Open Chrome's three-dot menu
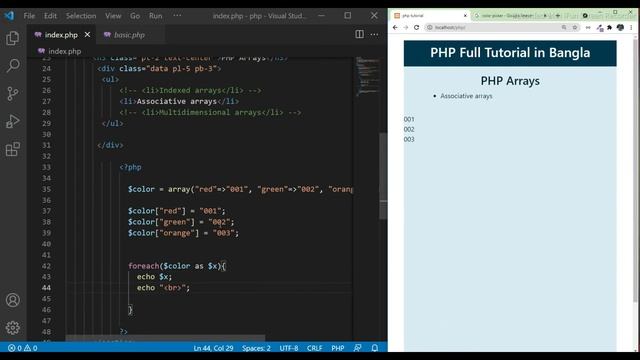640x360 pixels. point(631,27)
